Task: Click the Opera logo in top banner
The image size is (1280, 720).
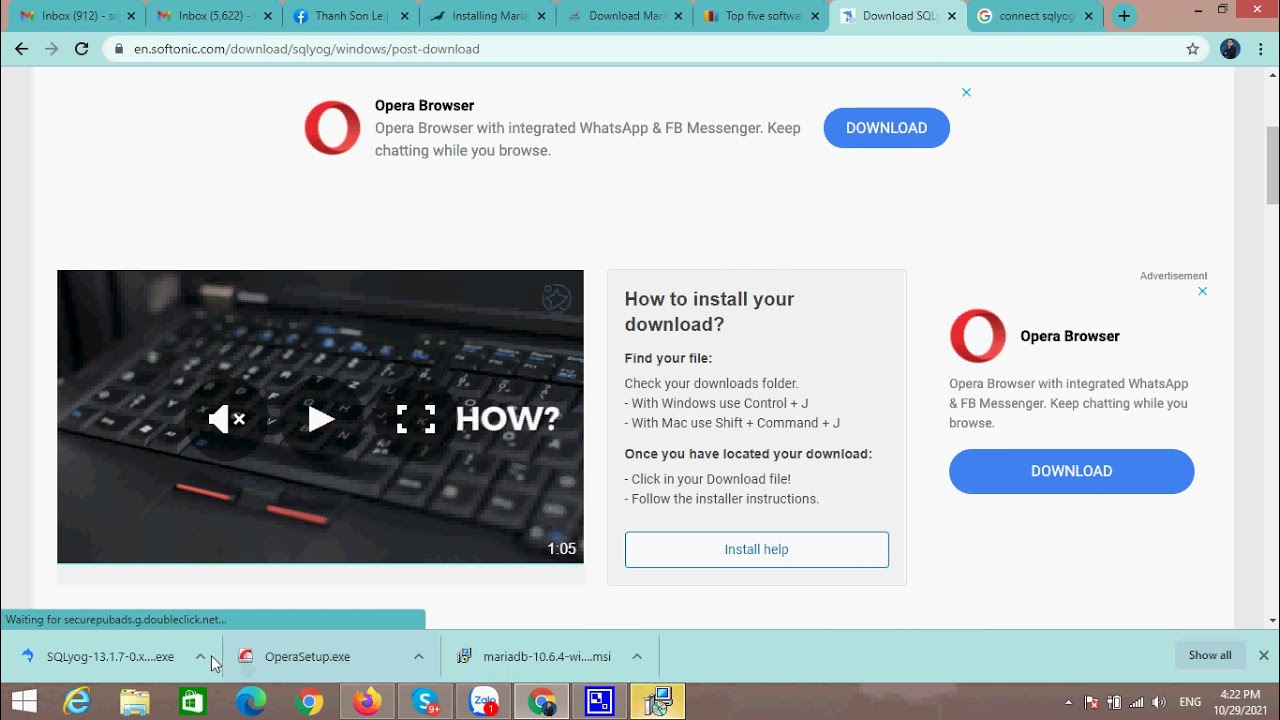Action: coord(332,128)
